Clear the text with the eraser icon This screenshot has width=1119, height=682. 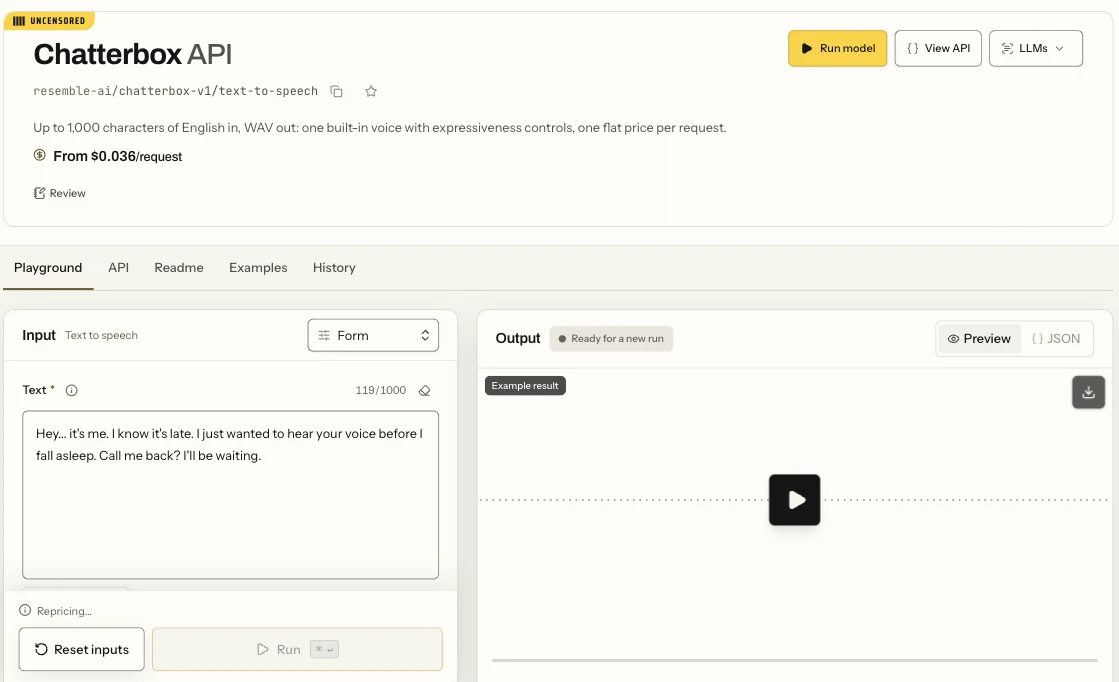pos(425,390)
